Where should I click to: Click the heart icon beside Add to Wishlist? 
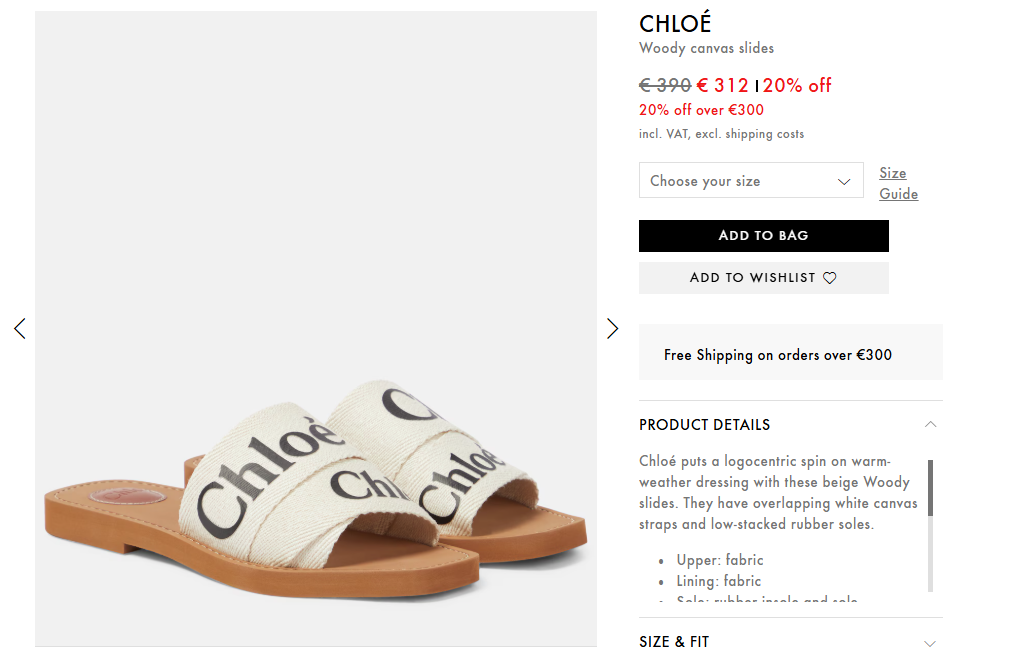pos(830,278)
